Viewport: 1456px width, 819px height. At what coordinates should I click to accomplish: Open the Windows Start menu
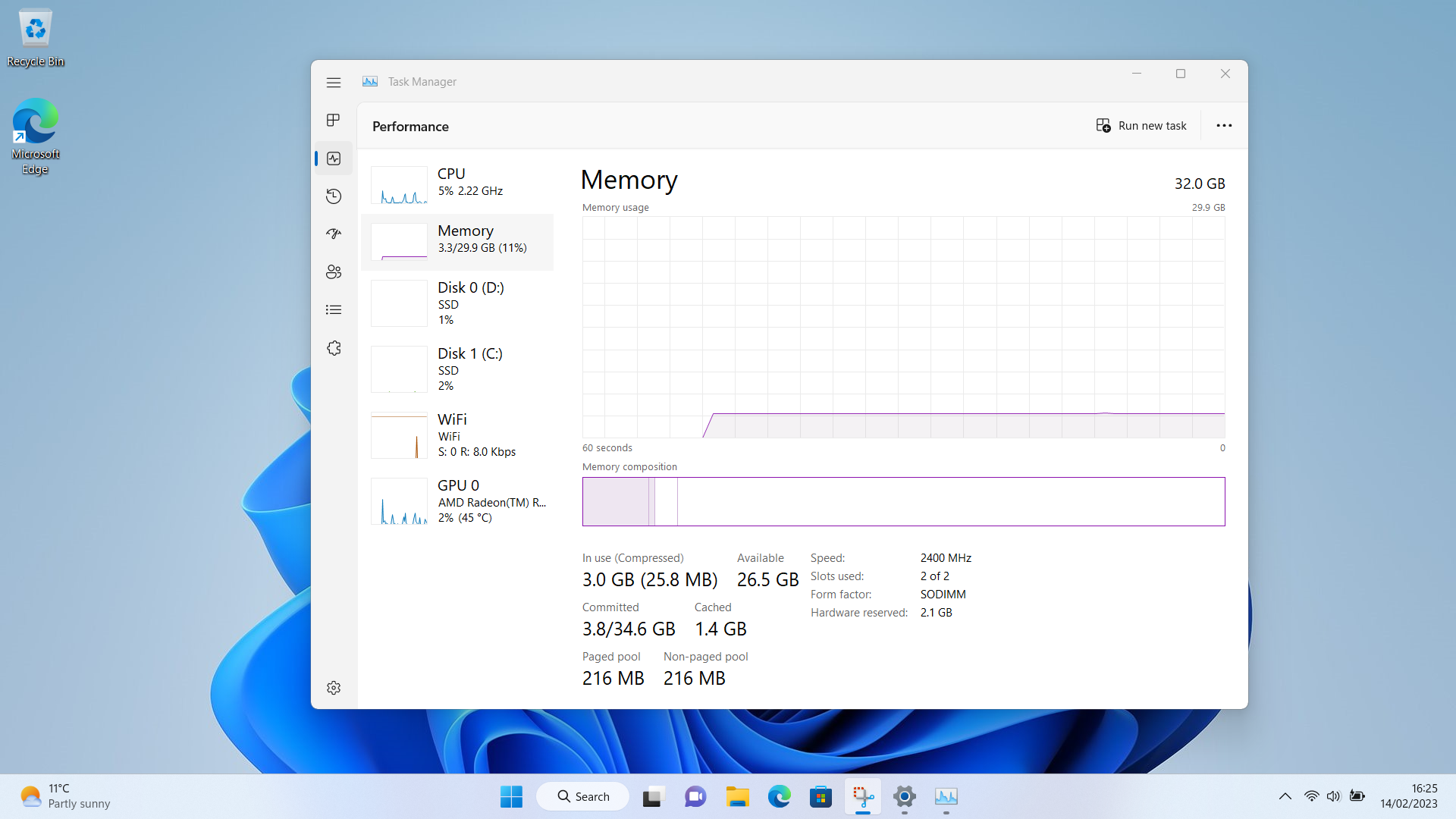[x=511, y=797]
